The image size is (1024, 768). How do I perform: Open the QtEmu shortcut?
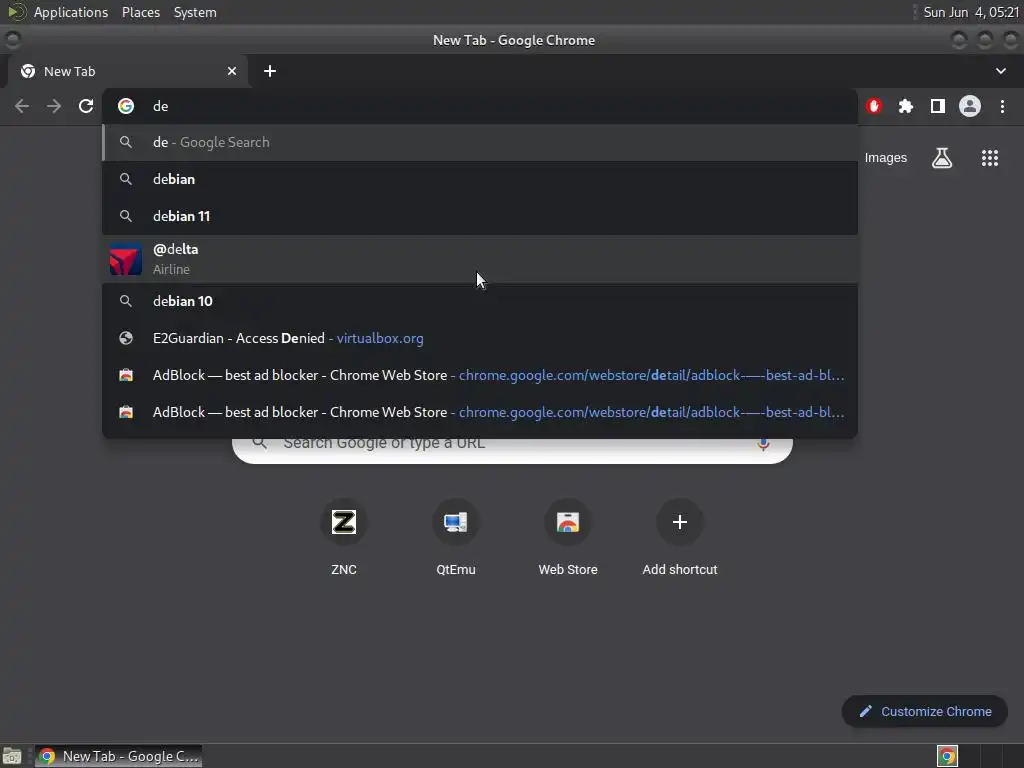tap(456, 539)
